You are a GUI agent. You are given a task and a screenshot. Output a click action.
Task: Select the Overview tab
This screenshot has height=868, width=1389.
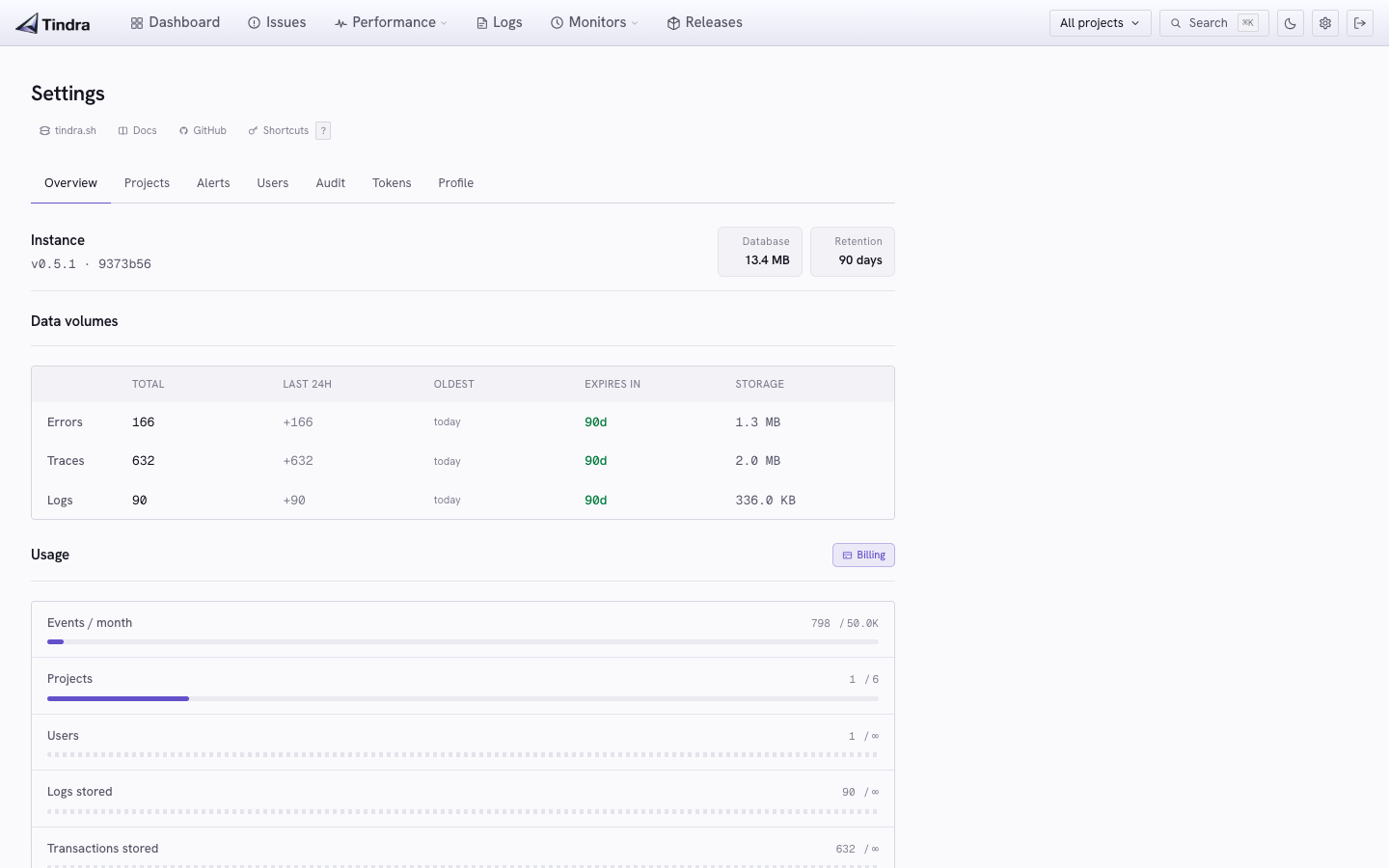[x=70, y=183]
